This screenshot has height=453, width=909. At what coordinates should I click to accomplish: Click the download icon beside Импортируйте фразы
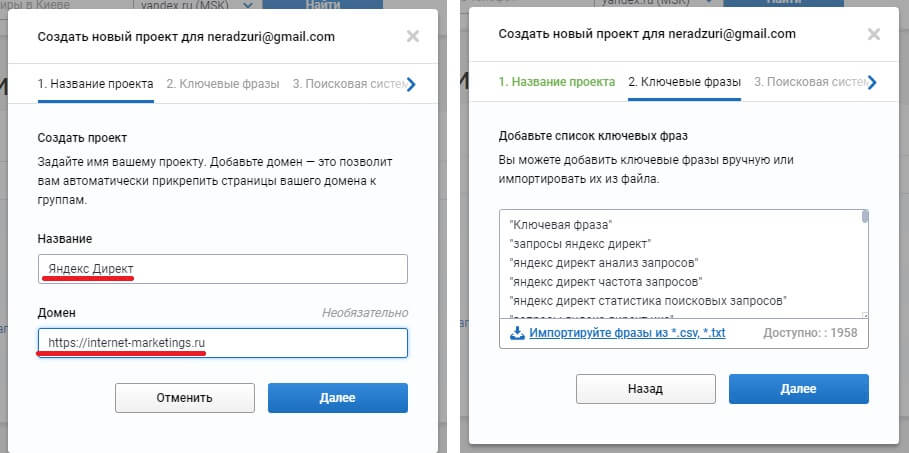pyautogui.click(x=517, y=333)
